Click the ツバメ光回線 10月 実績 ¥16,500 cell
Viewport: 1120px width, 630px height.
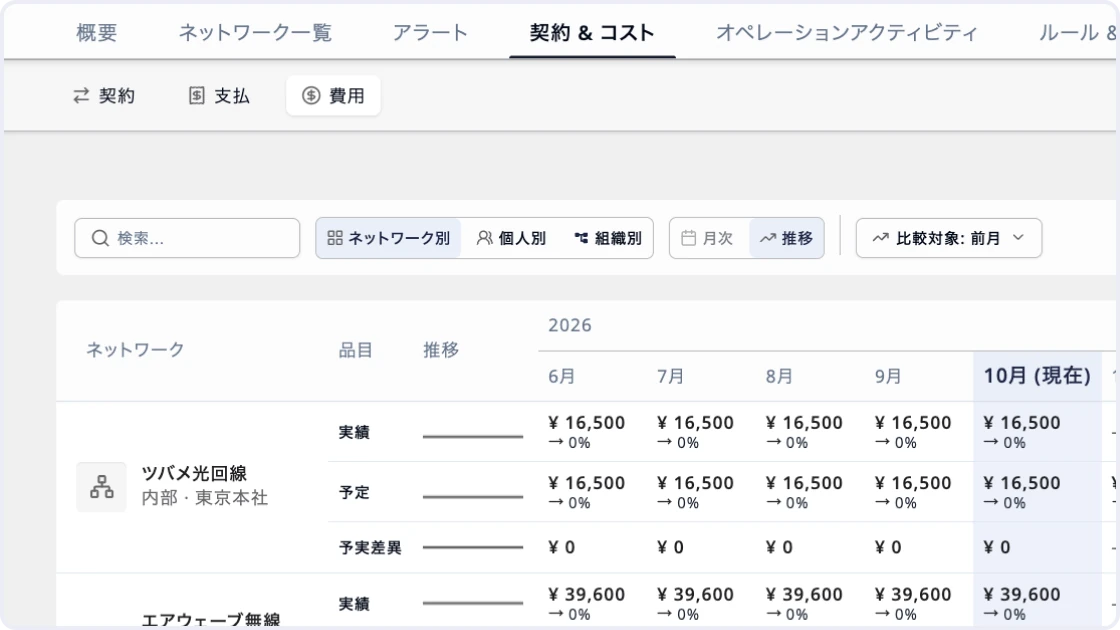click(x=1022, y=431)
